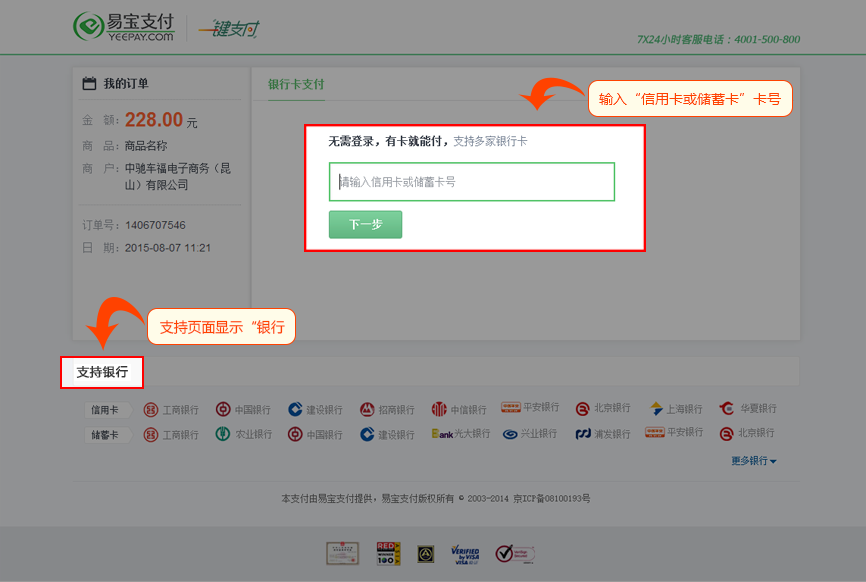Image resolution: width=866 pixels, height=582 pixels.
Task: Select 中国银行 in the 信用卡 row
Action: [243, 410]
